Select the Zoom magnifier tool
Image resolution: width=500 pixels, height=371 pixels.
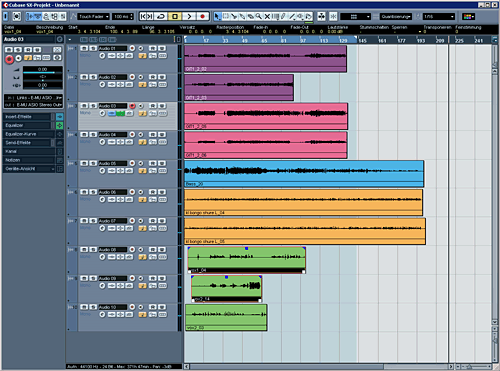[x=259, y=16]
